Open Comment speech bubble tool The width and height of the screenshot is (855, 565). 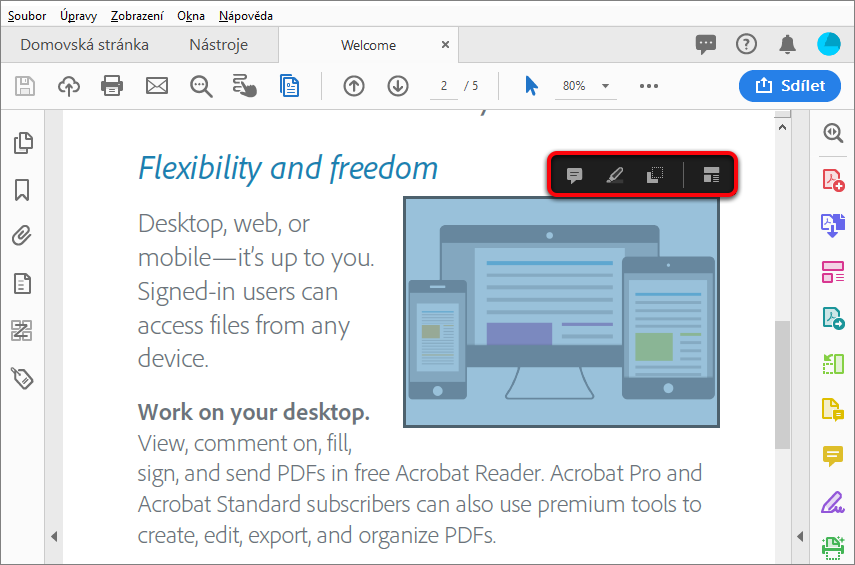833,456
